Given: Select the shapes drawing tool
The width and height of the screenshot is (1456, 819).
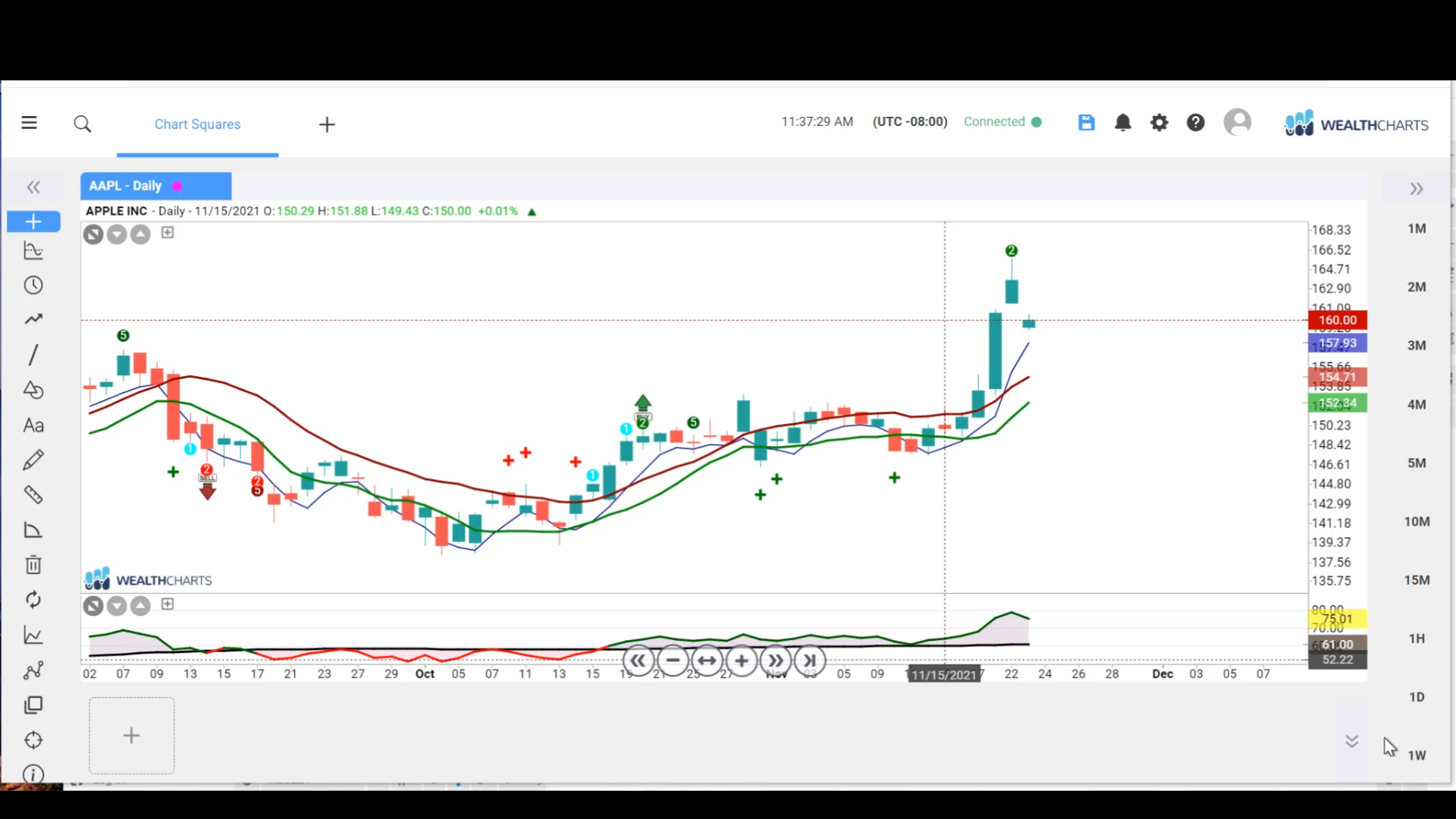Looking at the screenshot, I should click(33, 390).
